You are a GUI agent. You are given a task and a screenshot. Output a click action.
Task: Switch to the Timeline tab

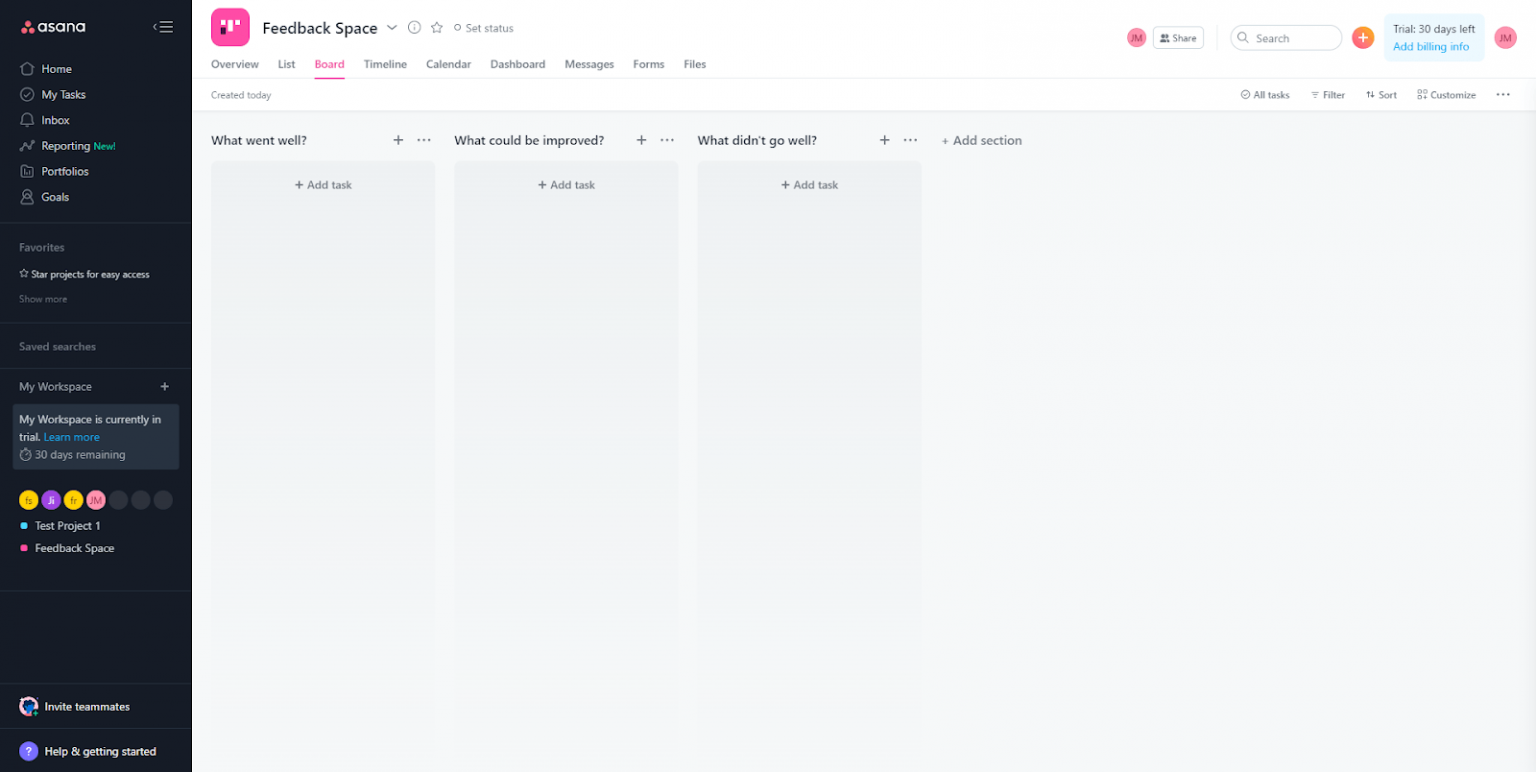pyautogui.click(x=385, y=64)
